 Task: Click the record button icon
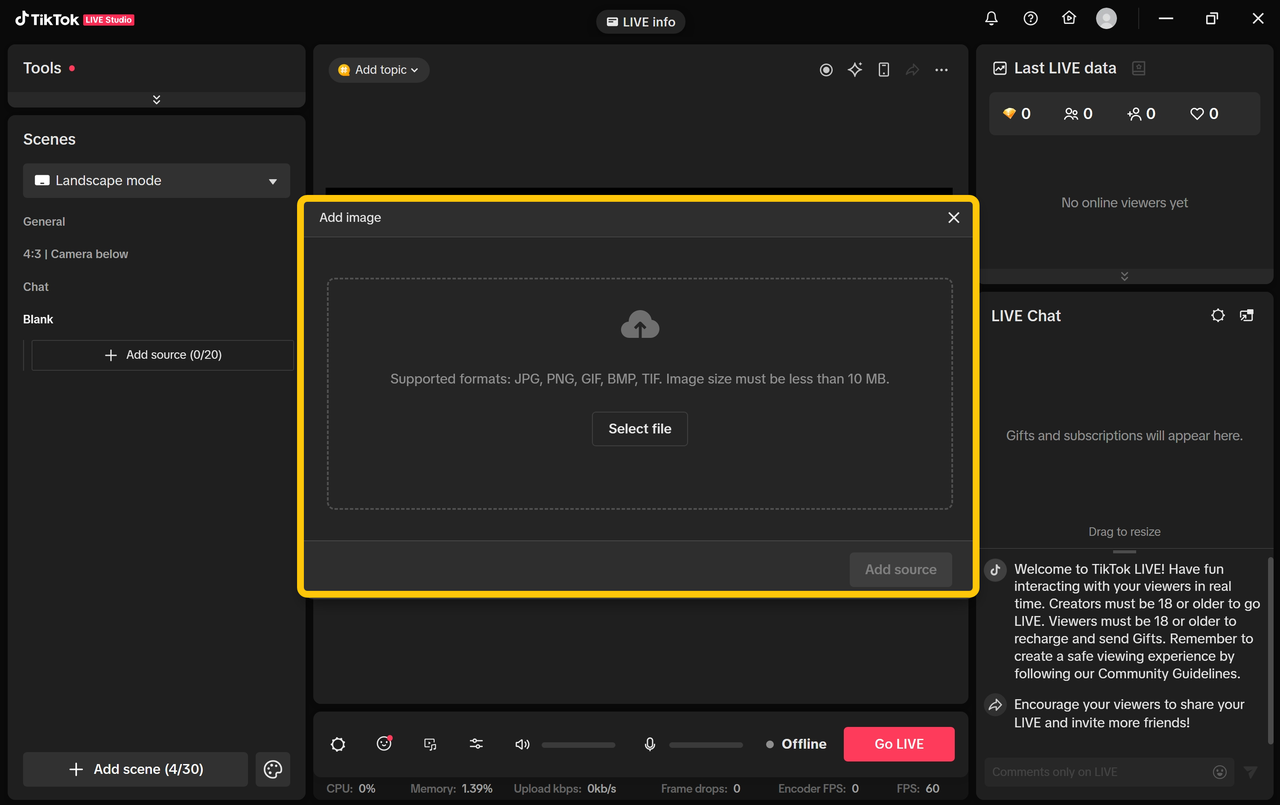[x=826, y=70]
